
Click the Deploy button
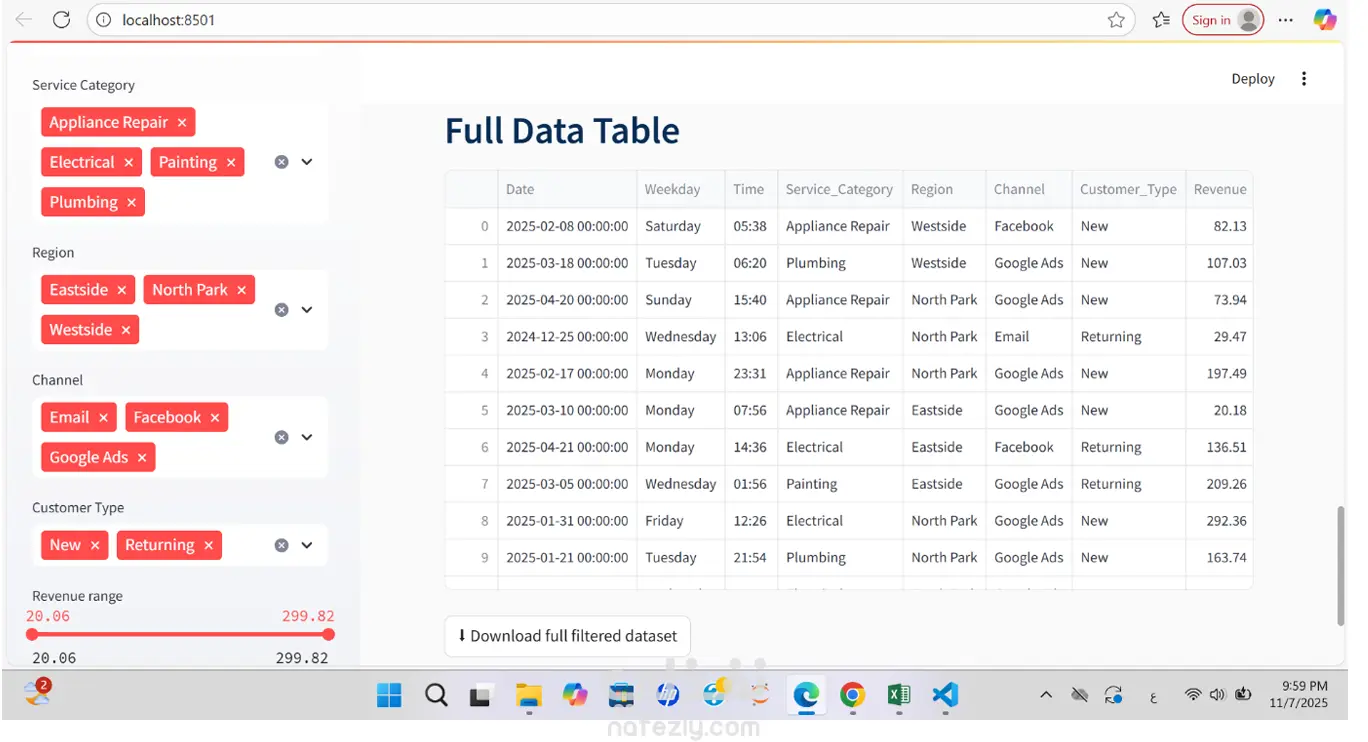tap(1253, 79)
